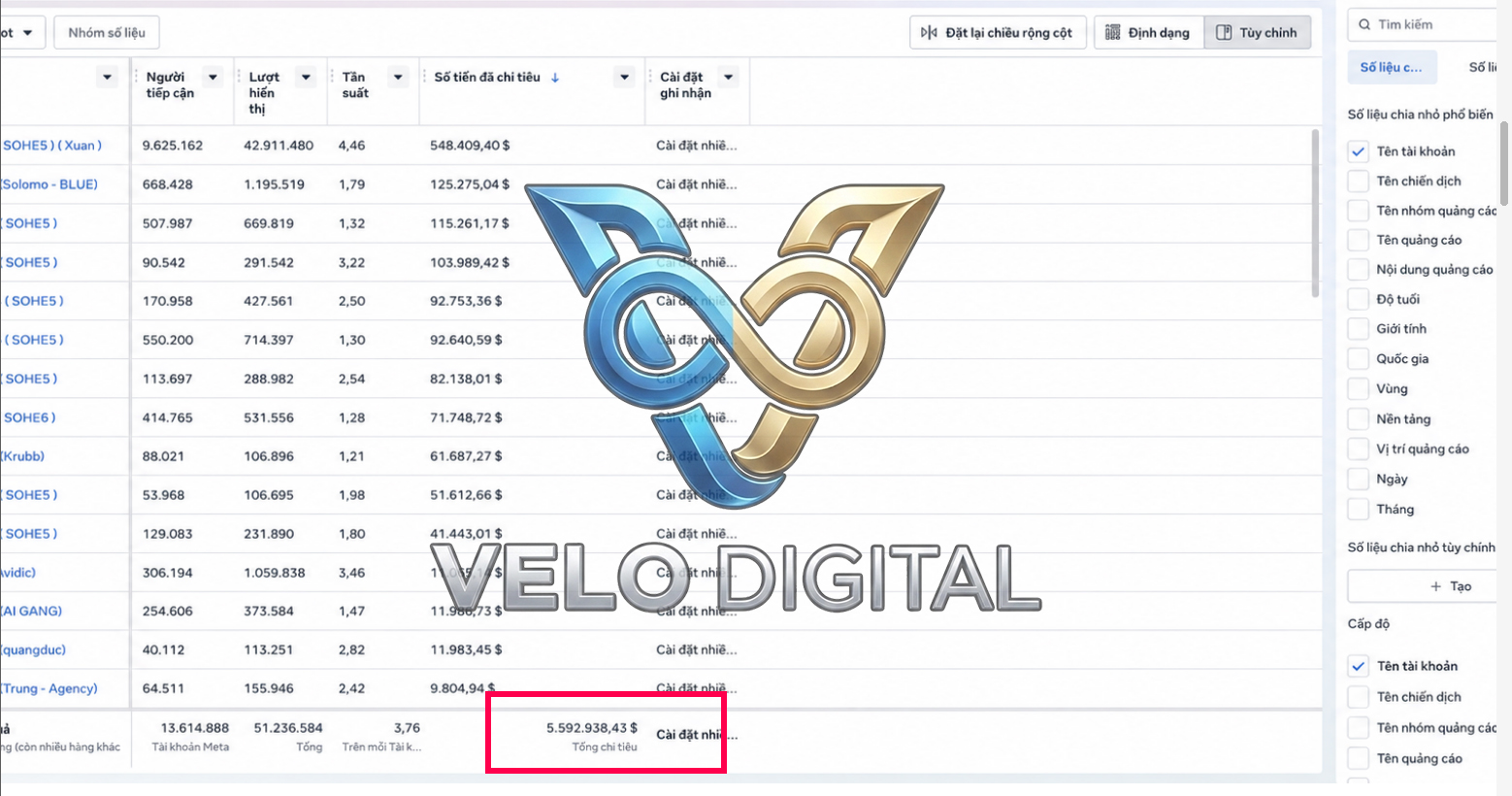Tick the Nền tảng checkbox
This screenshot has width=1512, height=796.
pyautogui.click(x=1358, y=419)
